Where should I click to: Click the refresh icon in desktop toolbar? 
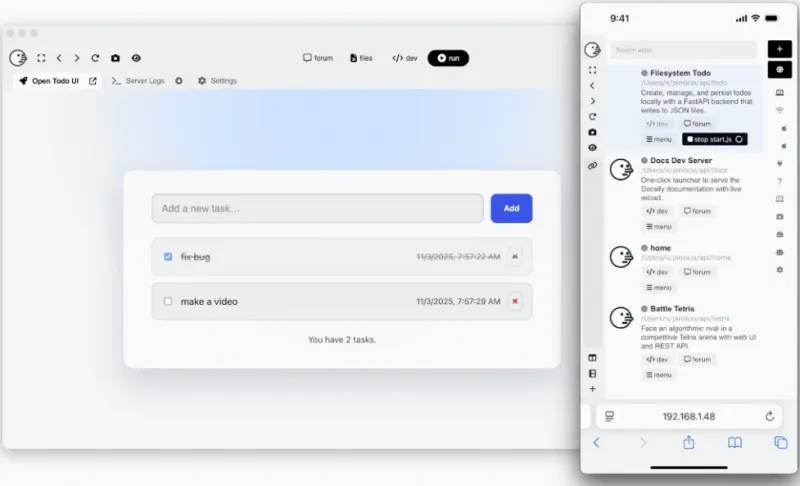click(x=95, y=59)
